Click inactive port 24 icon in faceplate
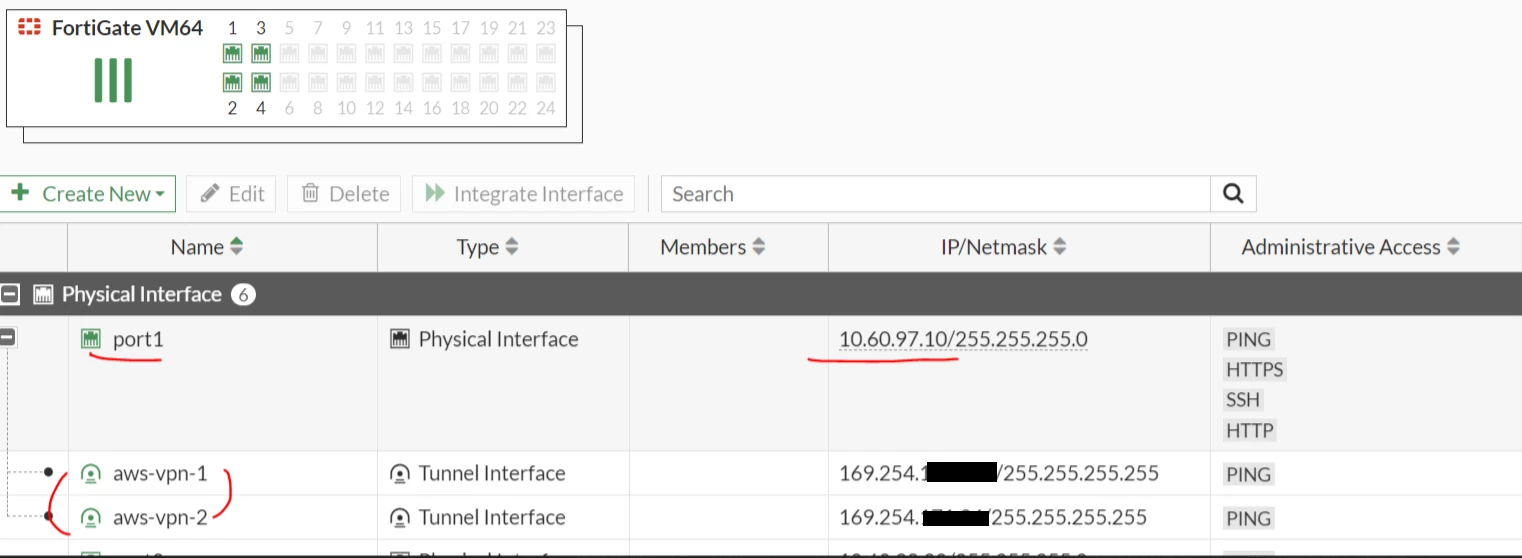 tap(545, 82)
